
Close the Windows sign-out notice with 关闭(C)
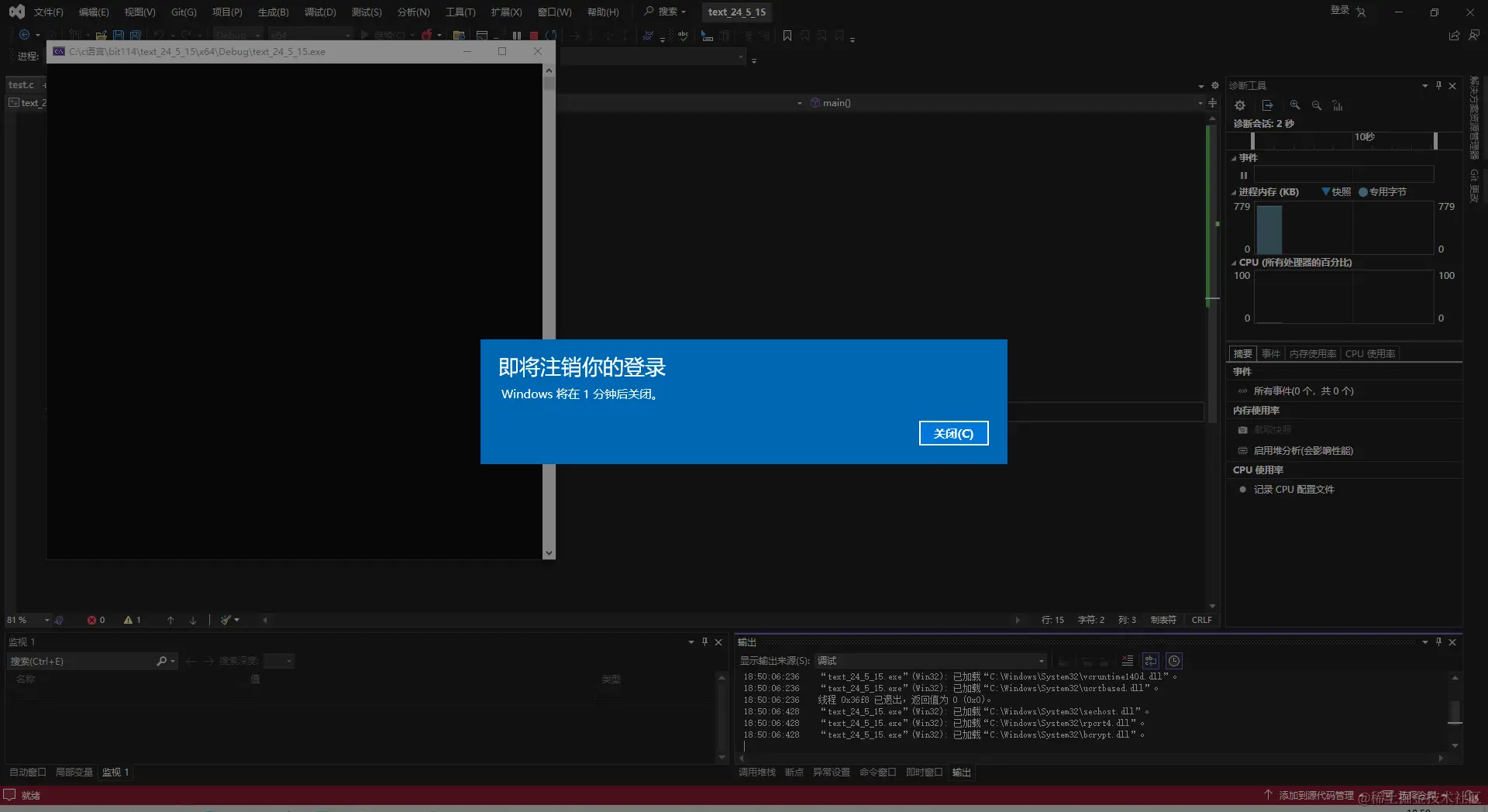click(x=953, y=433)
